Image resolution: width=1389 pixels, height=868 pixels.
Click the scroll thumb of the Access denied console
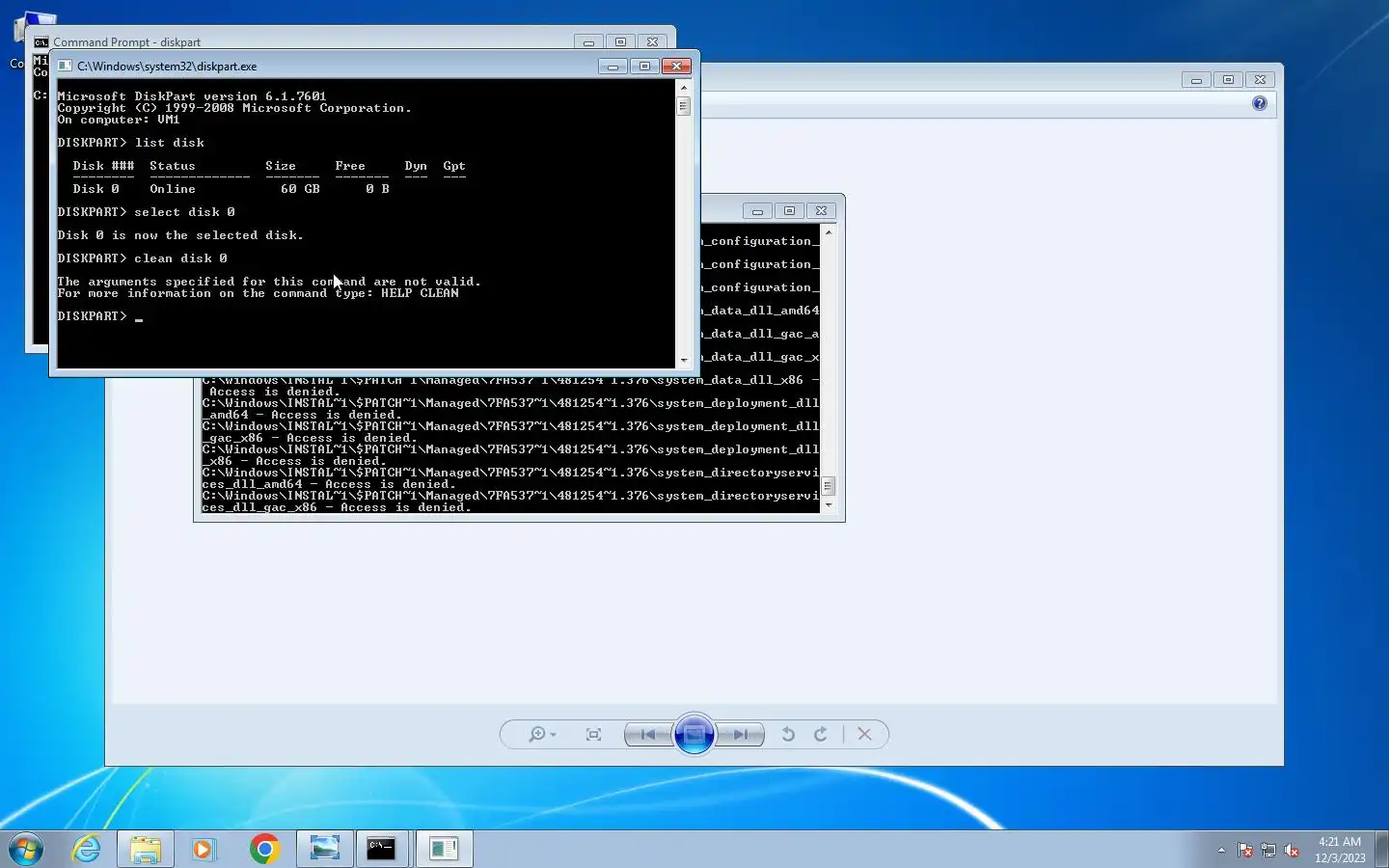click(x=828, y=486)
